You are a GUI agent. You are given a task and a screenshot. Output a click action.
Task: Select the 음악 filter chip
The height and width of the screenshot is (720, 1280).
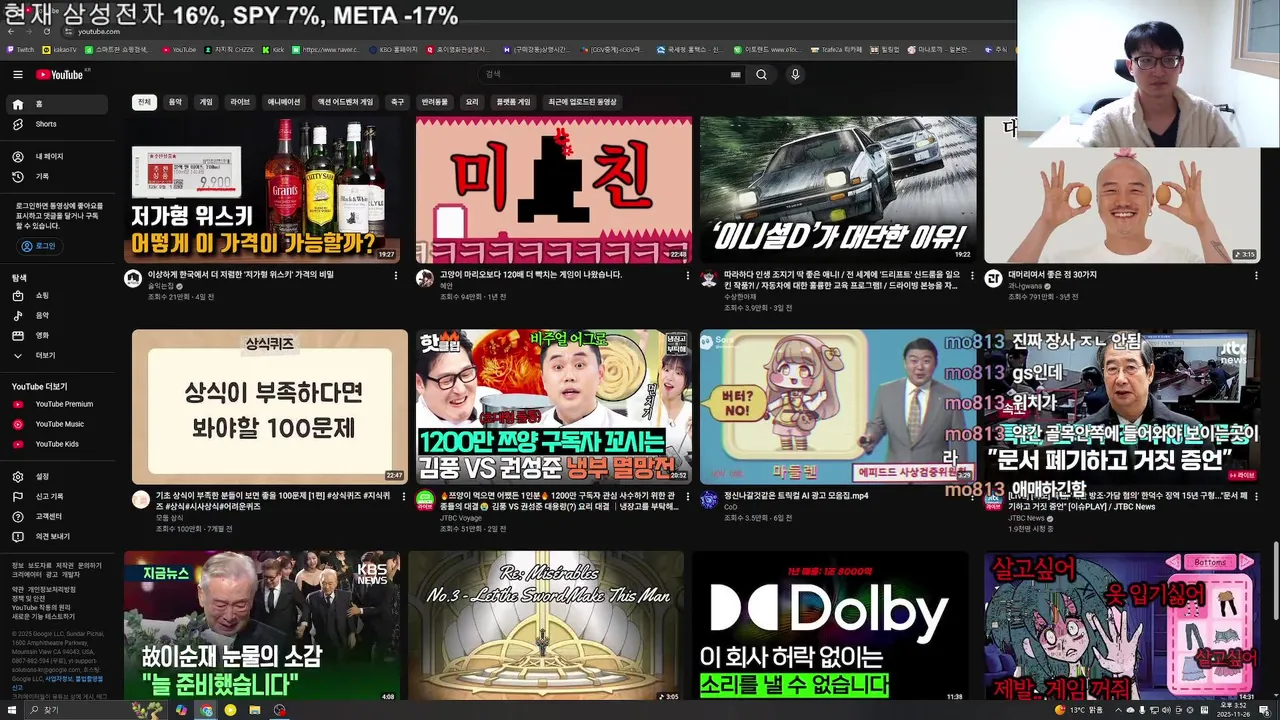175,102
